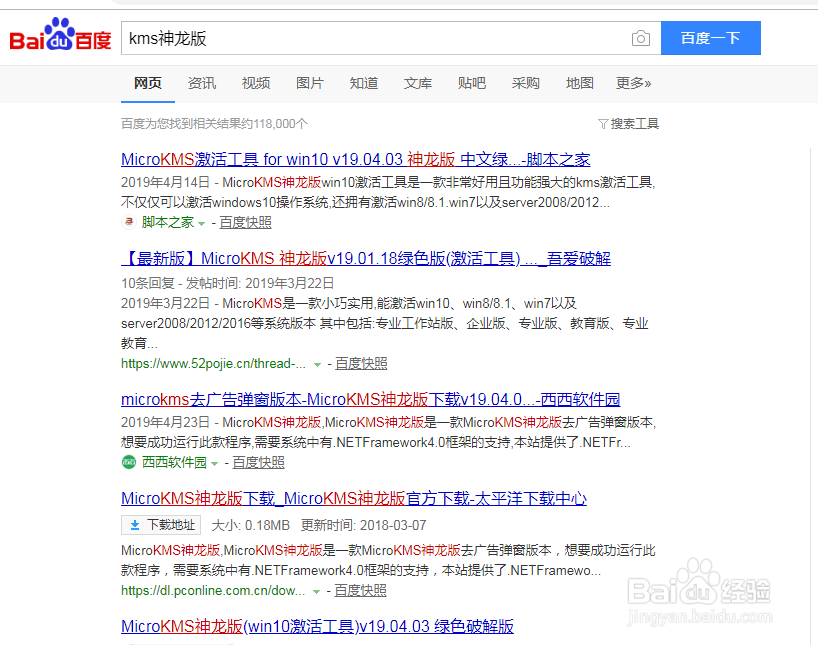This screenshot has width=818, height=645.
Task: Focus the search box containing kms神龙版
Action: (x=391, y=38)
